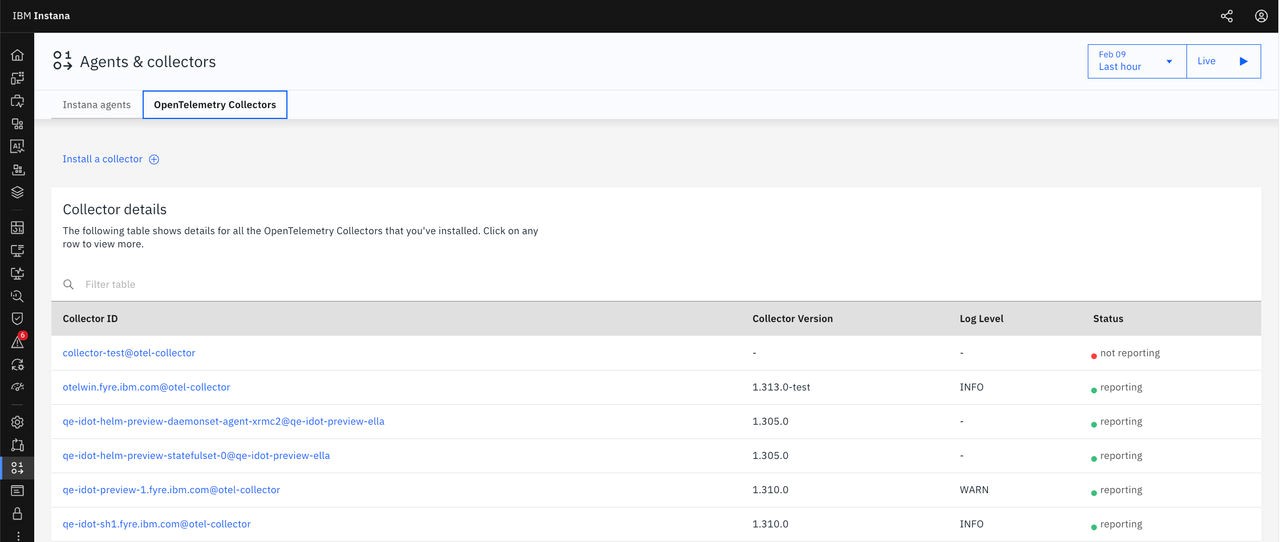Open the window panel icon above the lock

pos(17,490)
